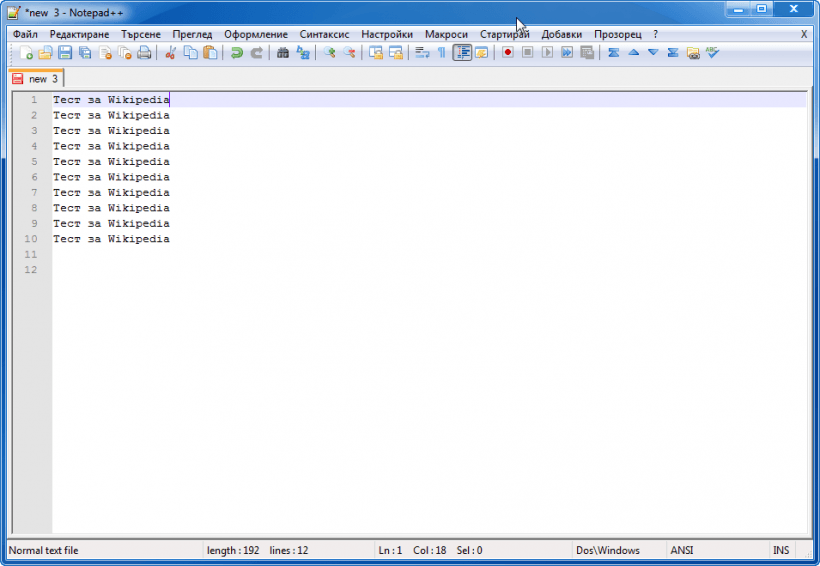820x566 pixels.
Task: Close document with the menu bar X
Action: coord(804,34)
